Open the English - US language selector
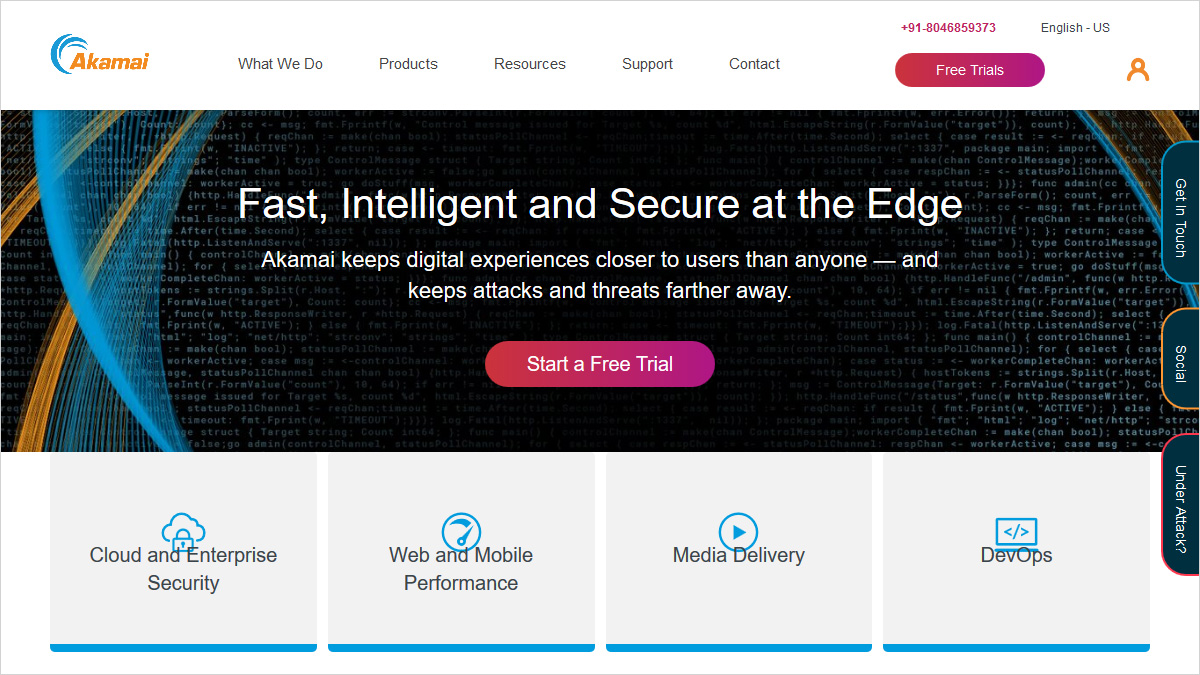Viewport: 1200px width, 675px height. coord(1075,28)
